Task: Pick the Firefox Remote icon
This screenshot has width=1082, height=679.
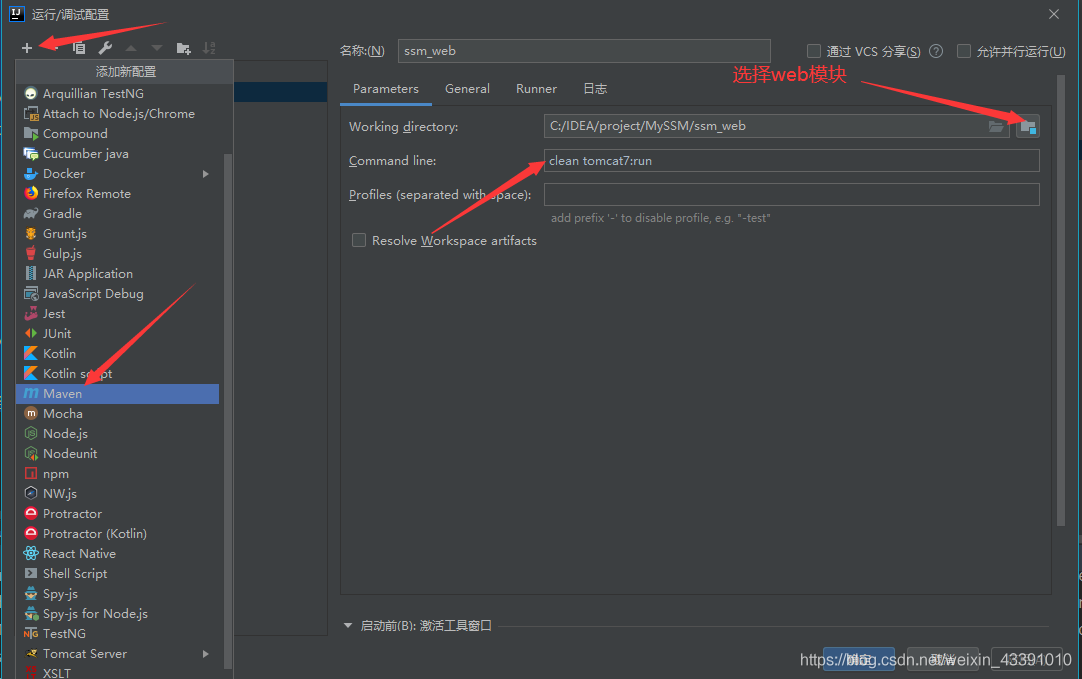Action: 30,193
